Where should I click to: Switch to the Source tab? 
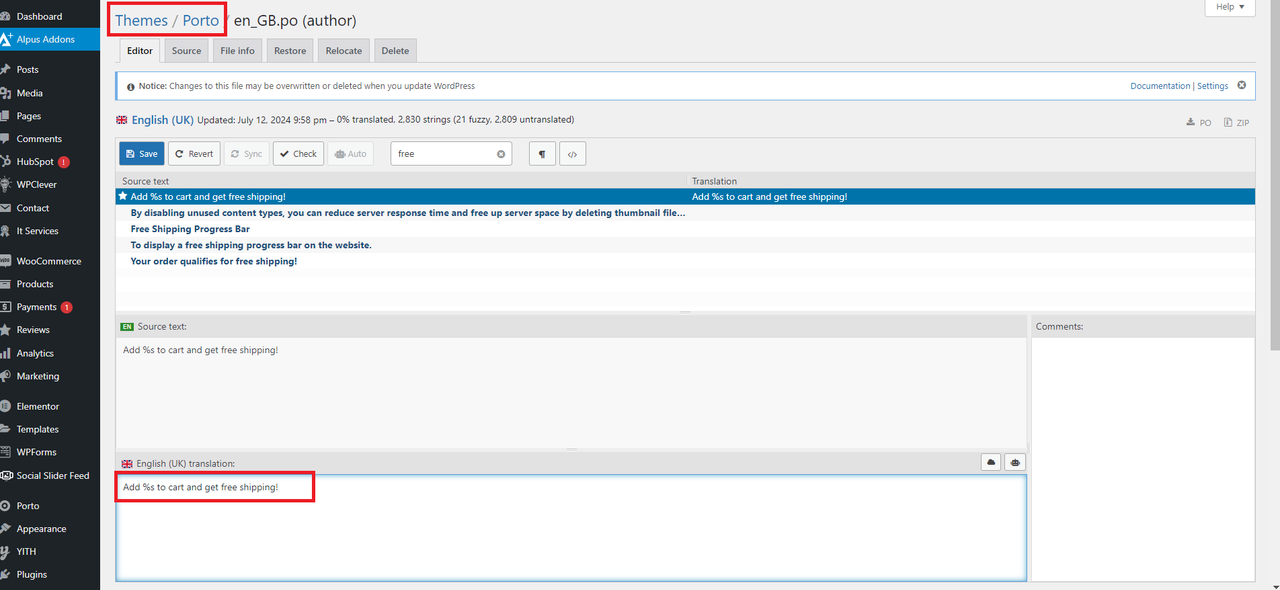coord(186,51)
